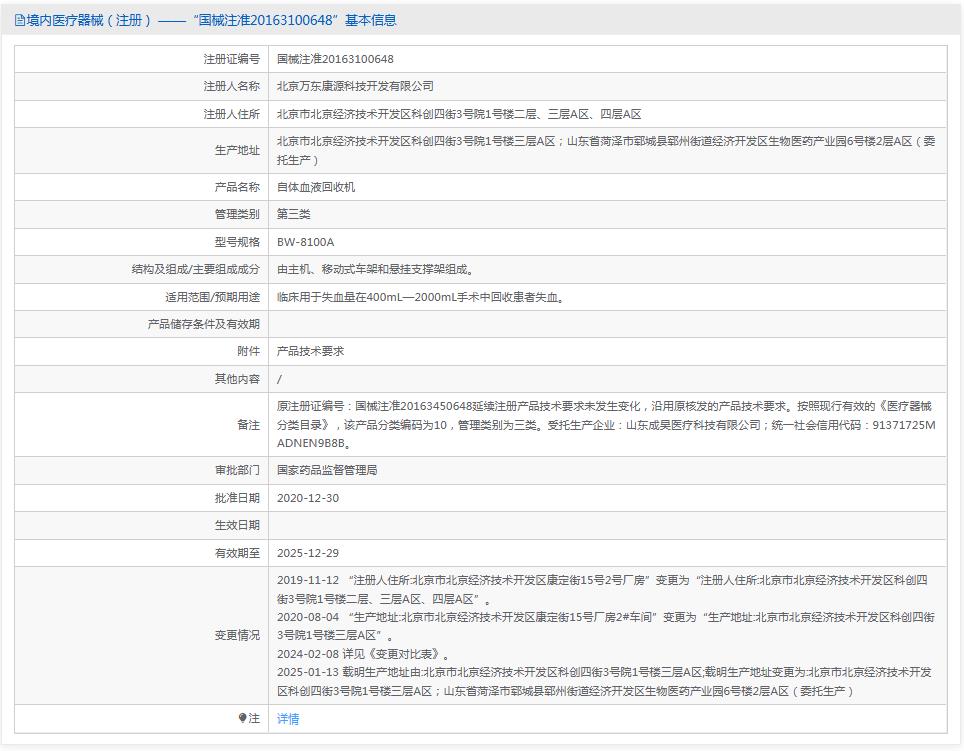Click the 注册人住所 label

tap(232, 114)
